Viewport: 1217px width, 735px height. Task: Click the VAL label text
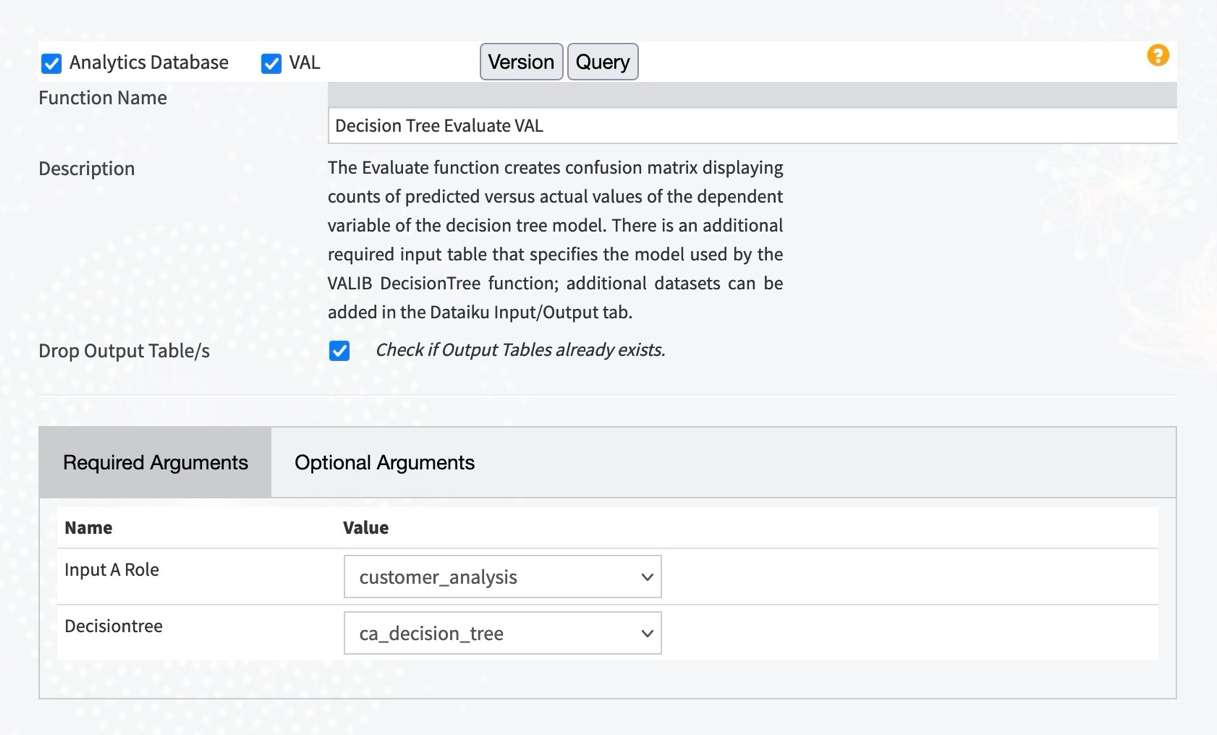coord(304,62)
